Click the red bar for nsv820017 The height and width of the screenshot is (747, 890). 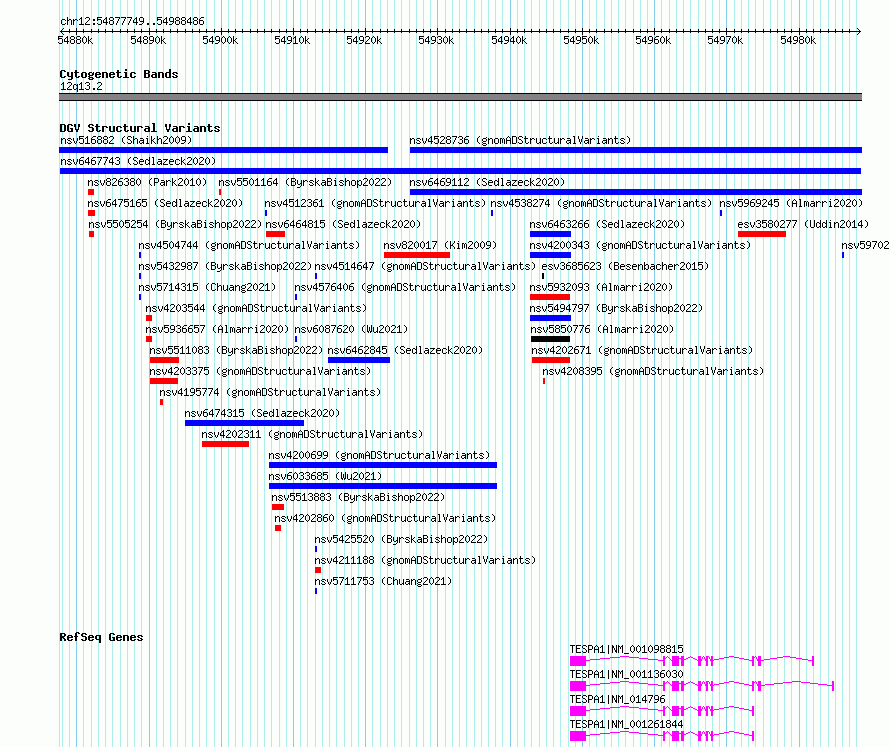tap(417, 255)
